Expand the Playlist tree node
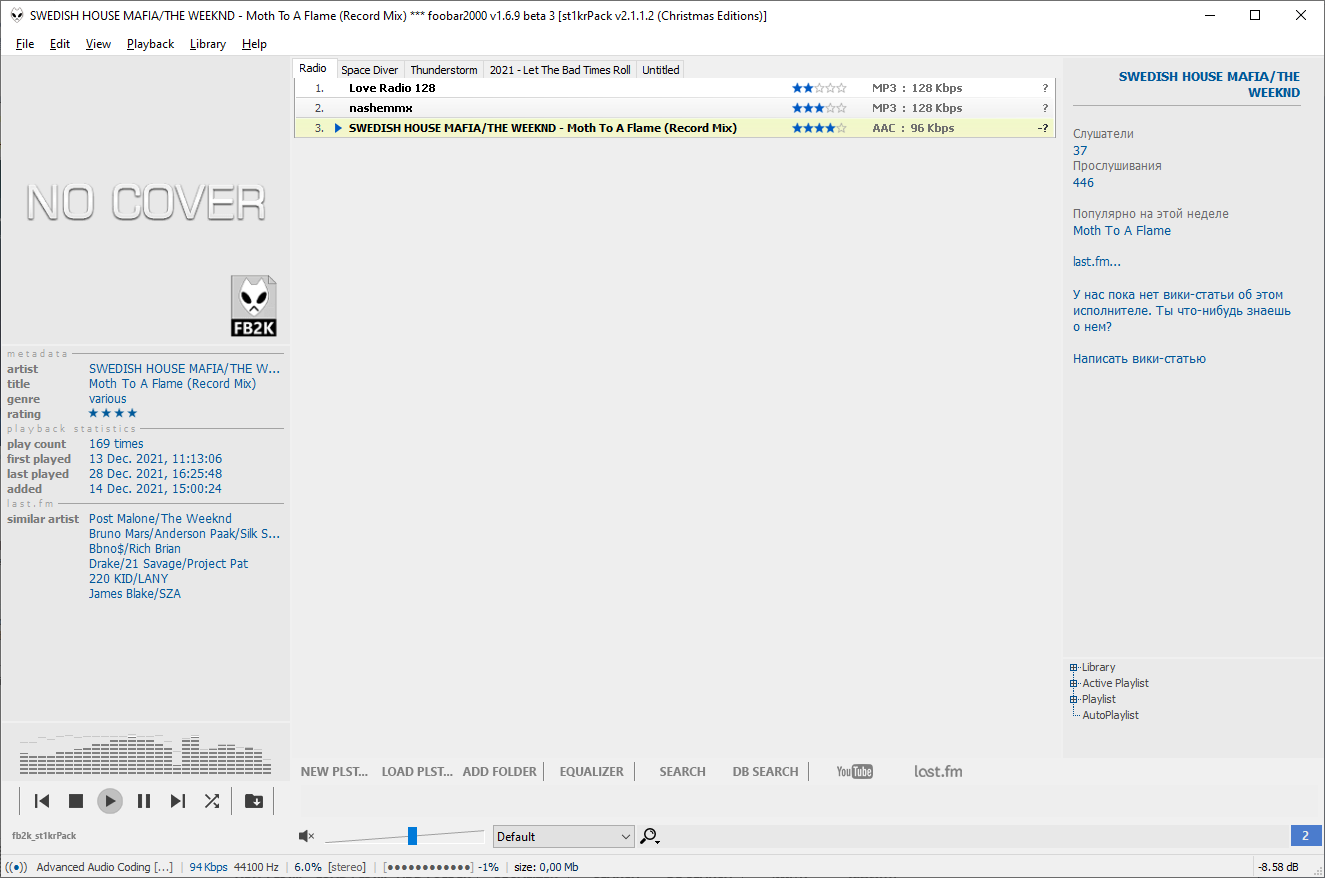This screenshot has height=878, width=1325. [1074, 700]
